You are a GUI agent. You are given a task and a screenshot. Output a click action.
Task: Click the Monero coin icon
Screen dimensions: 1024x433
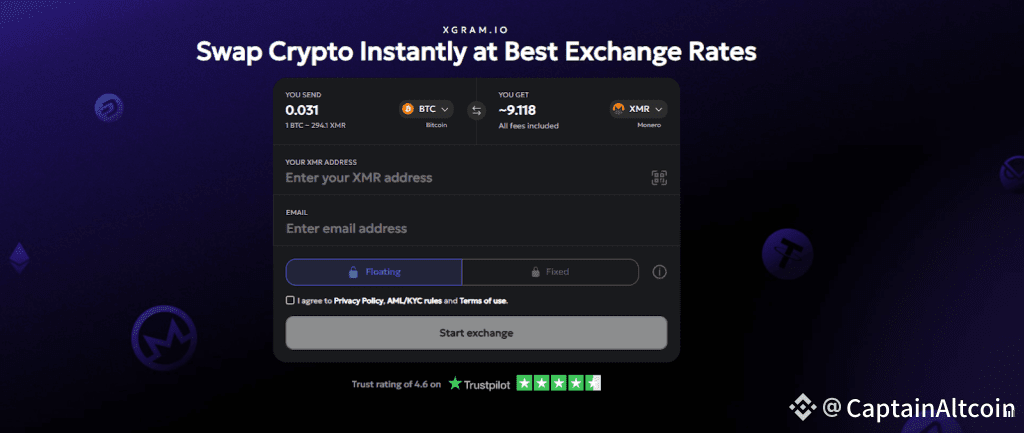pos(618,109)
